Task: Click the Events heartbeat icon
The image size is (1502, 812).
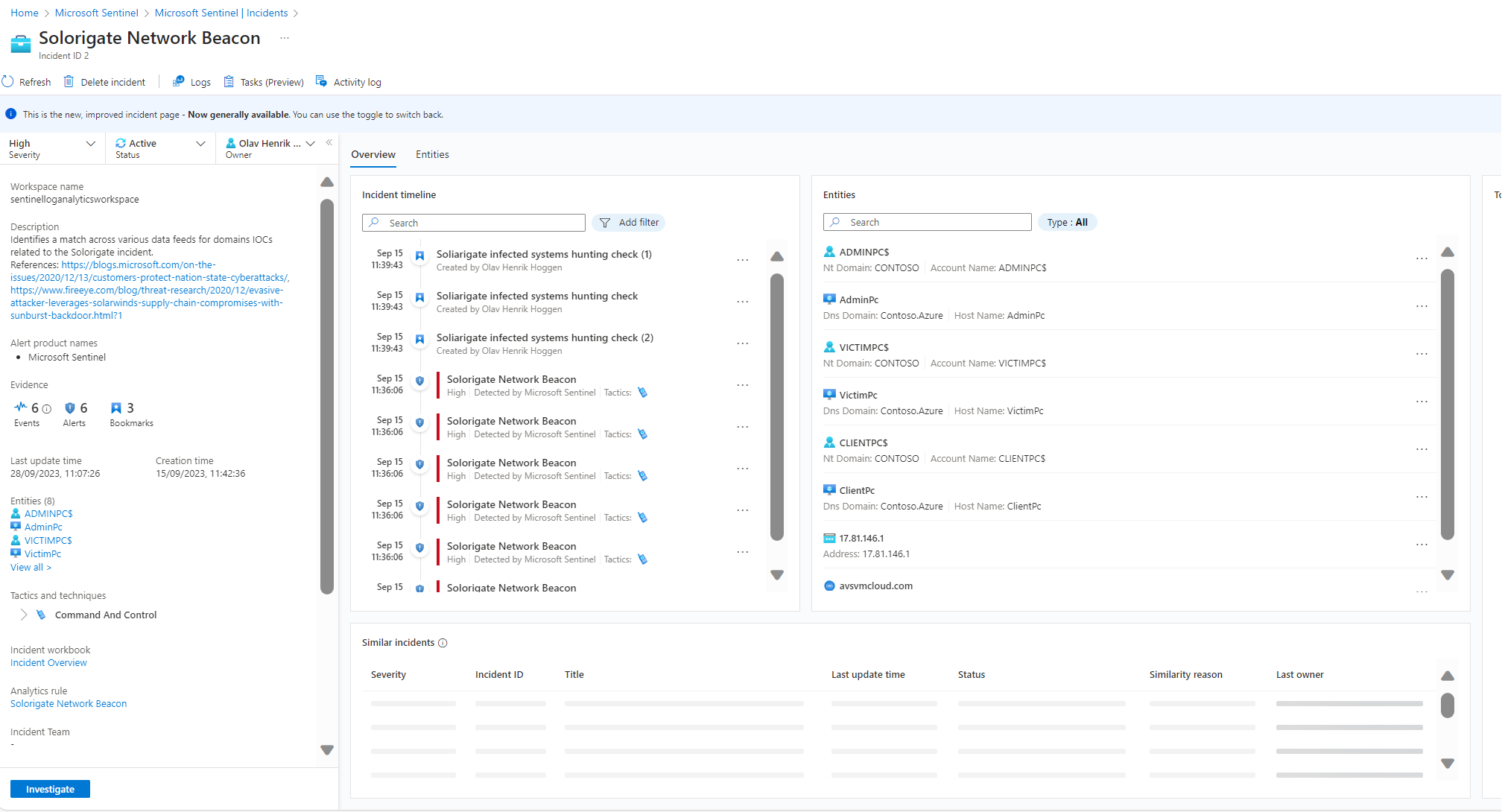Action: coord(21,407)
